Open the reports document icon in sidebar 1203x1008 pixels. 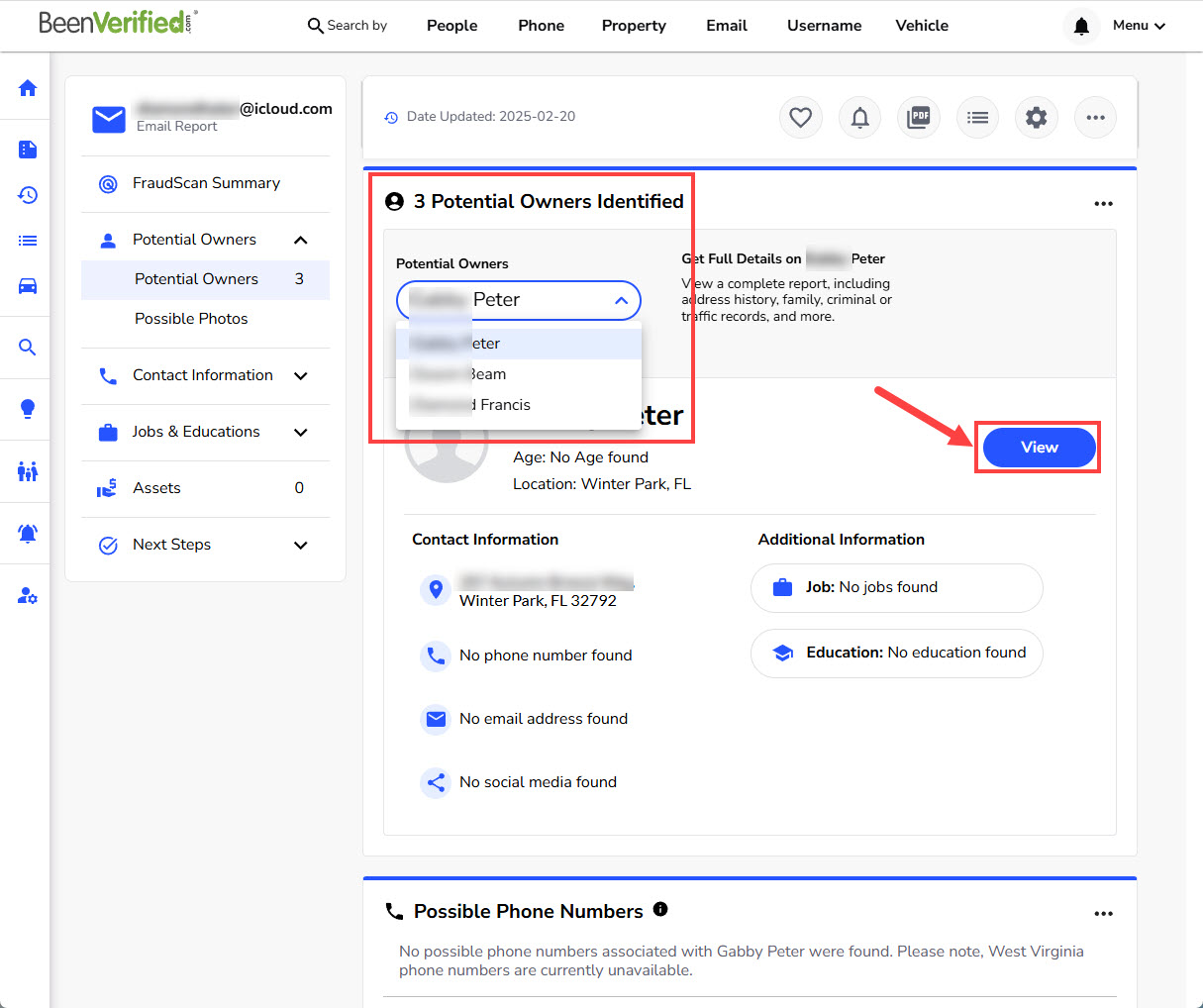pos(28,150)
